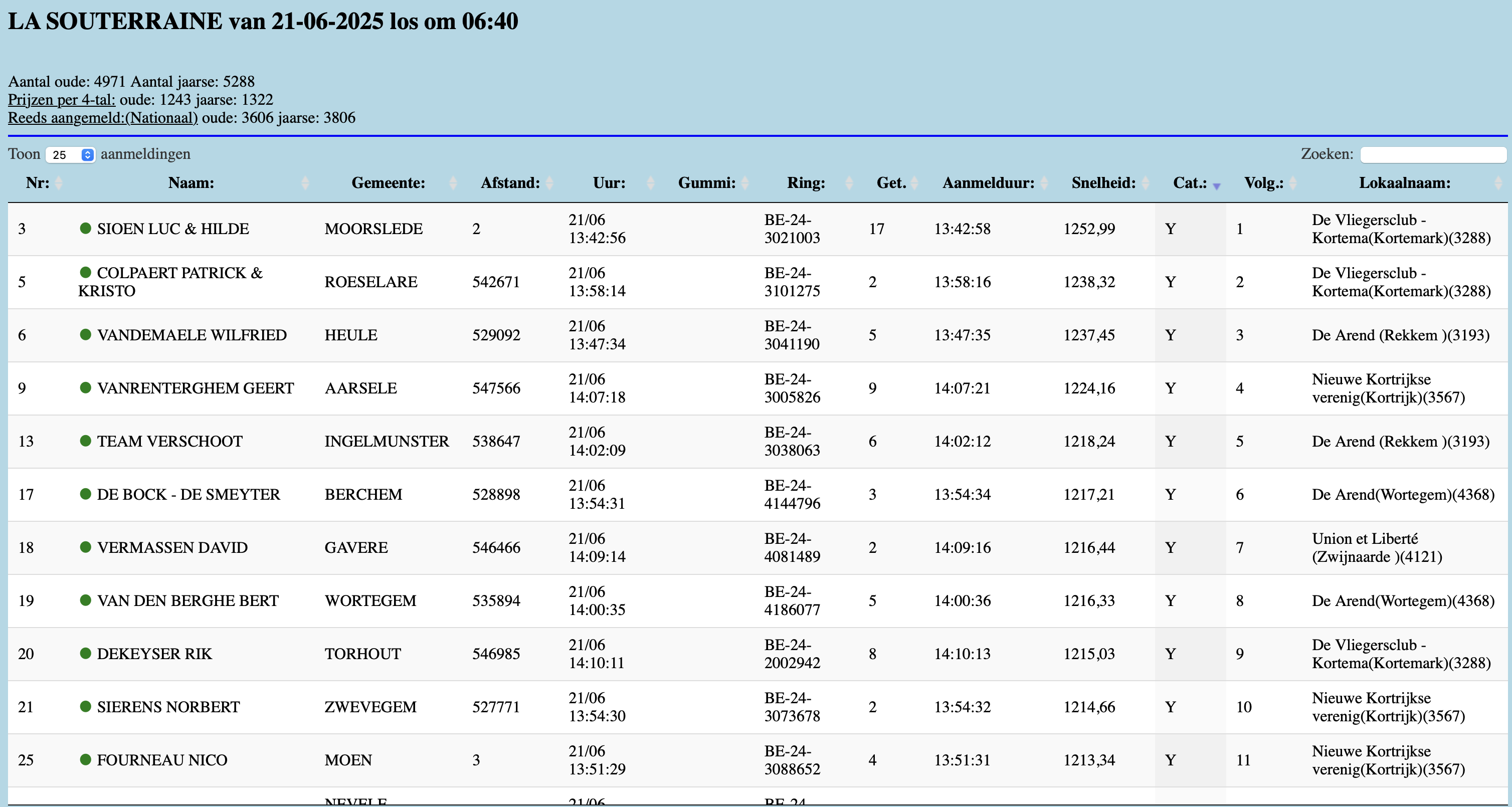Viewport: 1512px width, 807px height.
Task: Sort table by Snelheid column
Action: click(1103, 183)
